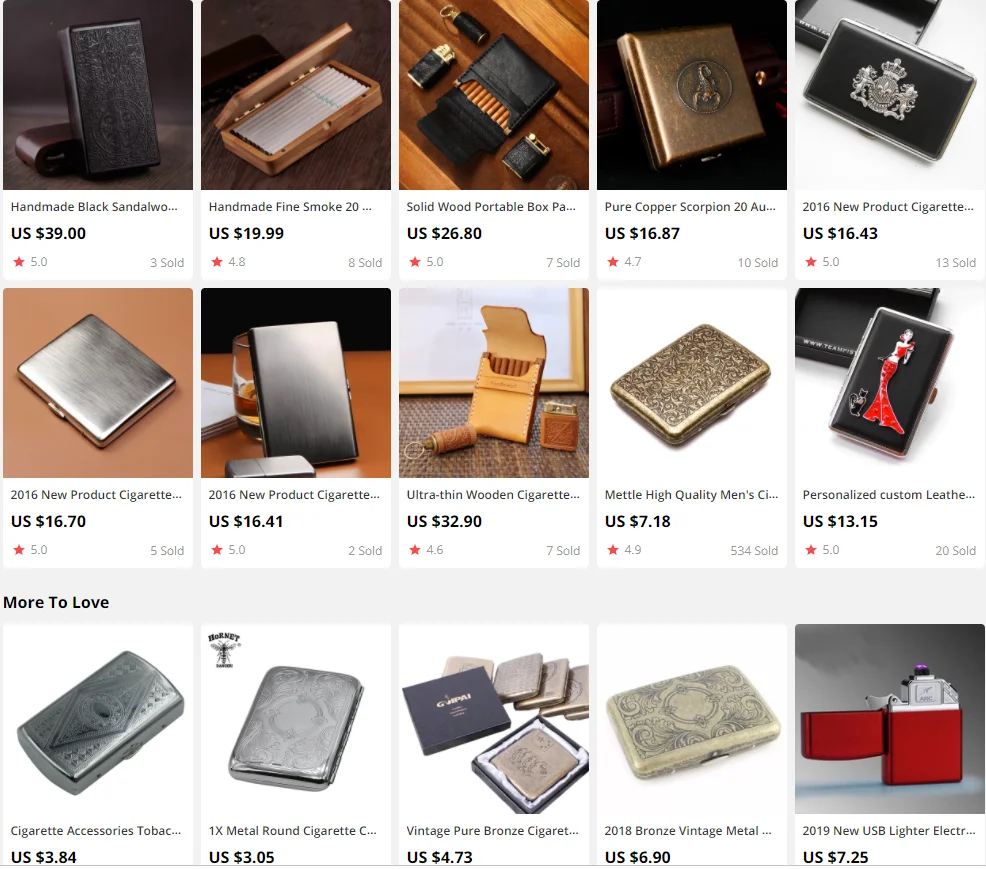986x869 pixels.
Task: Open the Solid Wood Portable Box title
Action: point(491,207)
